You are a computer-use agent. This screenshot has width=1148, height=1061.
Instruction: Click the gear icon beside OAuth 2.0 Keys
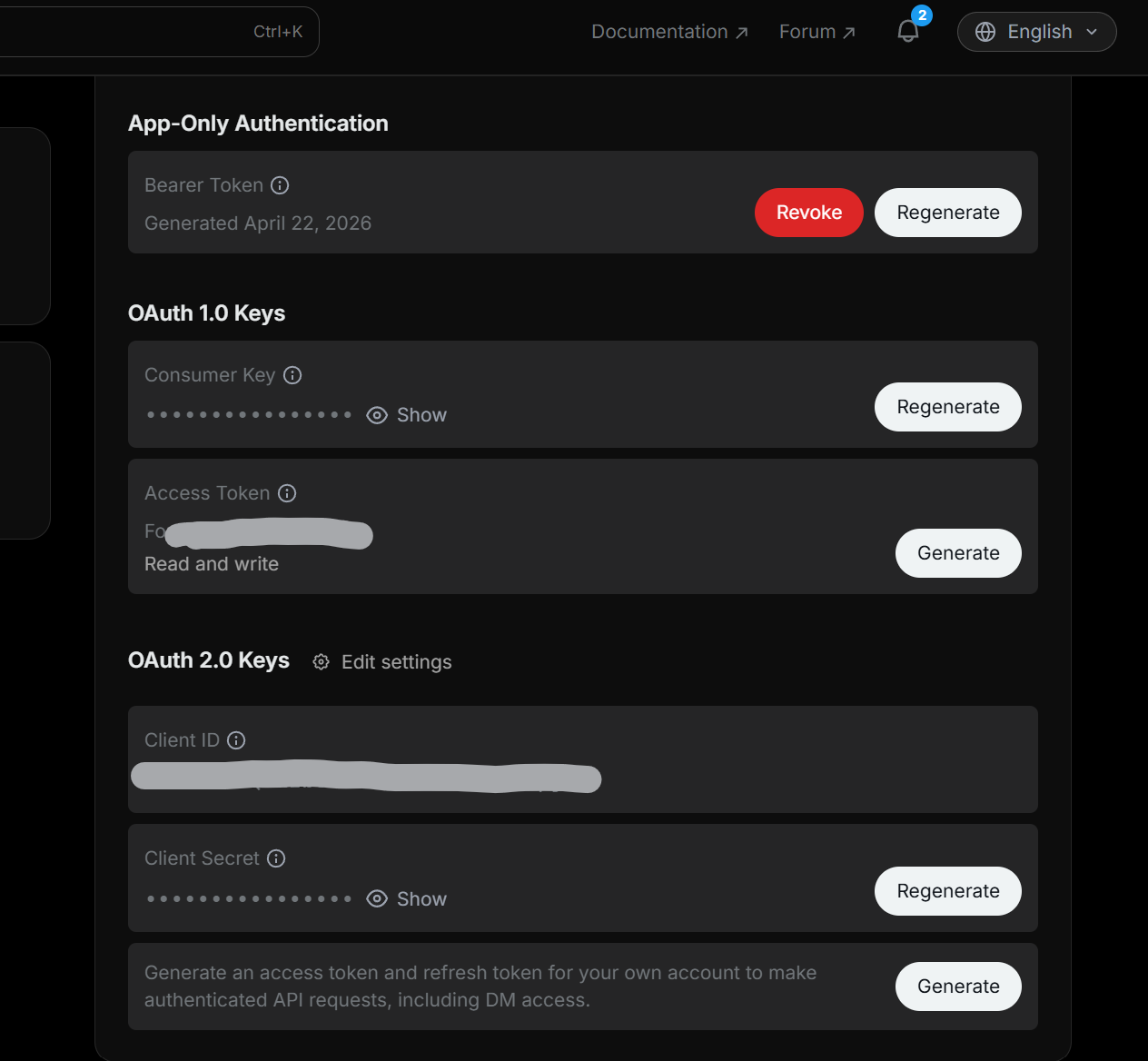pos(322,662)
